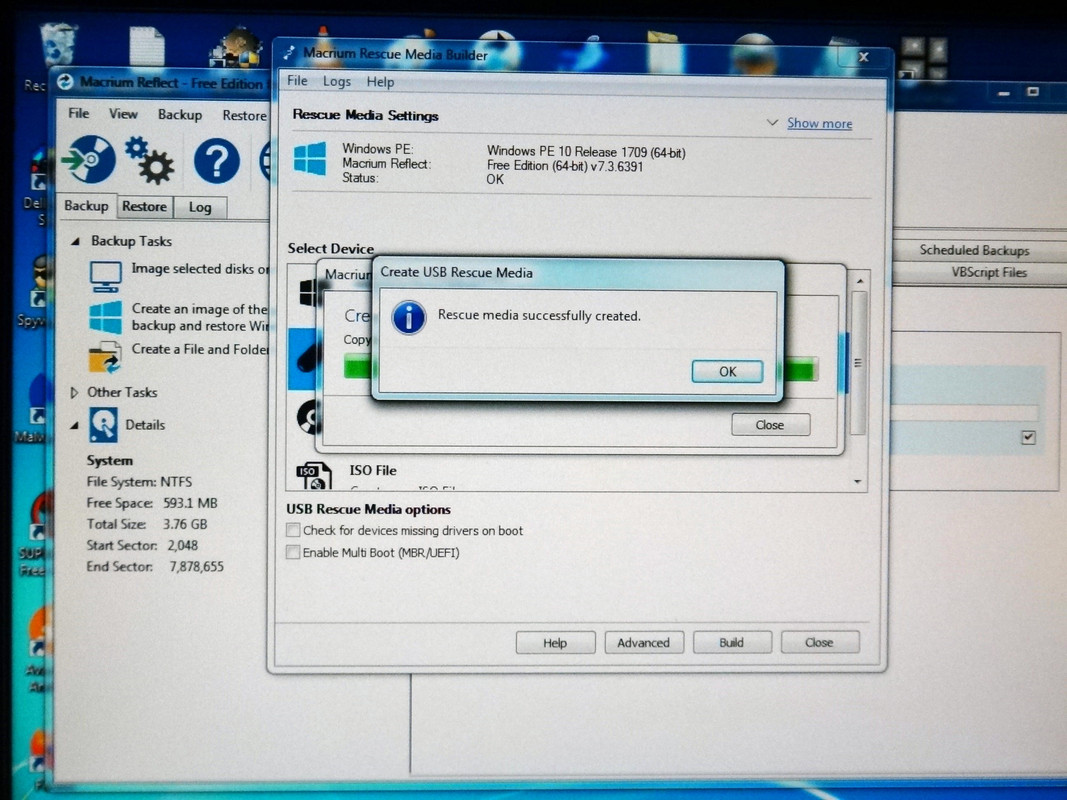
Task: Collapse the Details section
Action: click(x=74, y=425)
